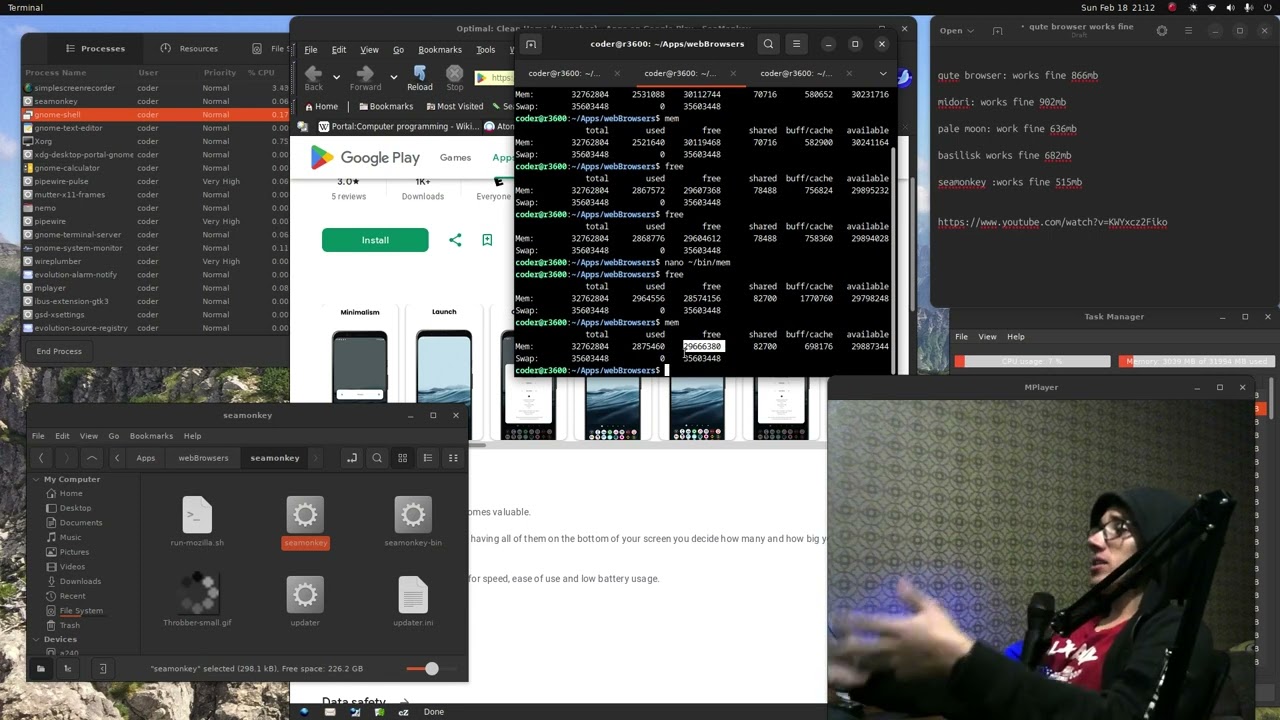The width and height of the screenshot is (1280, 720).
Task: Sort processes by Priority column
Action: (220, 73)
